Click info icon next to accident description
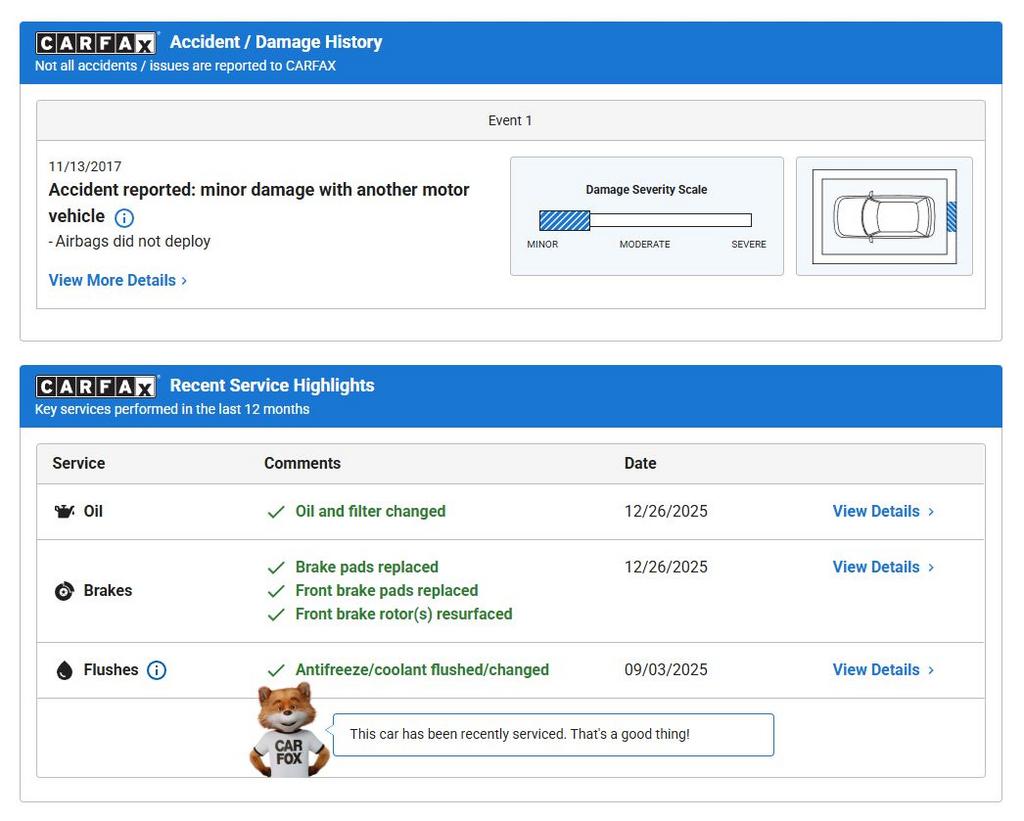This screenshot has height=821, width=1024. (124, 218)
